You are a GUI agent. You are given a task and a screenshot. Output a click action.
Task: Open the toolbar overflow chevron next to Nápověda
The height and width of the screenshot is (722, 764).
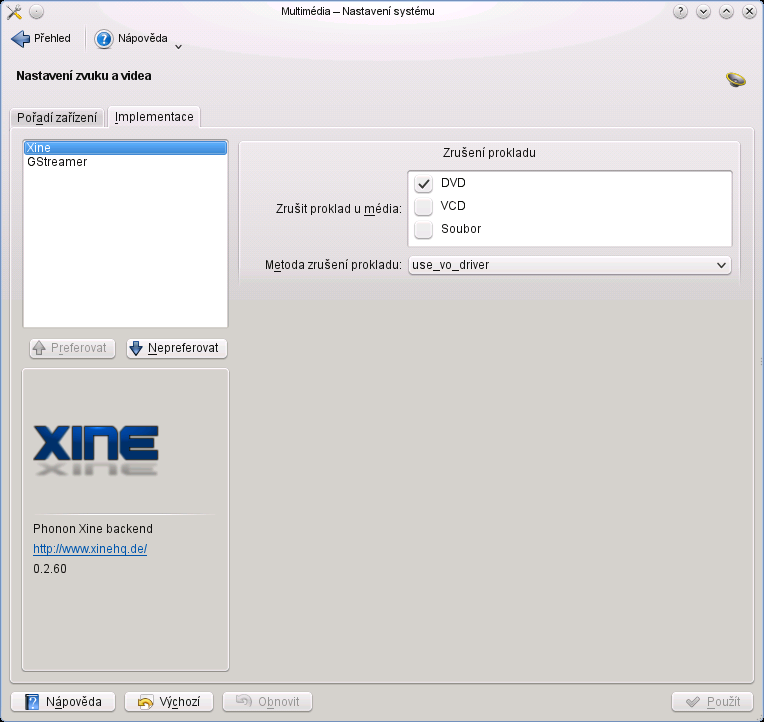[178, 47]
